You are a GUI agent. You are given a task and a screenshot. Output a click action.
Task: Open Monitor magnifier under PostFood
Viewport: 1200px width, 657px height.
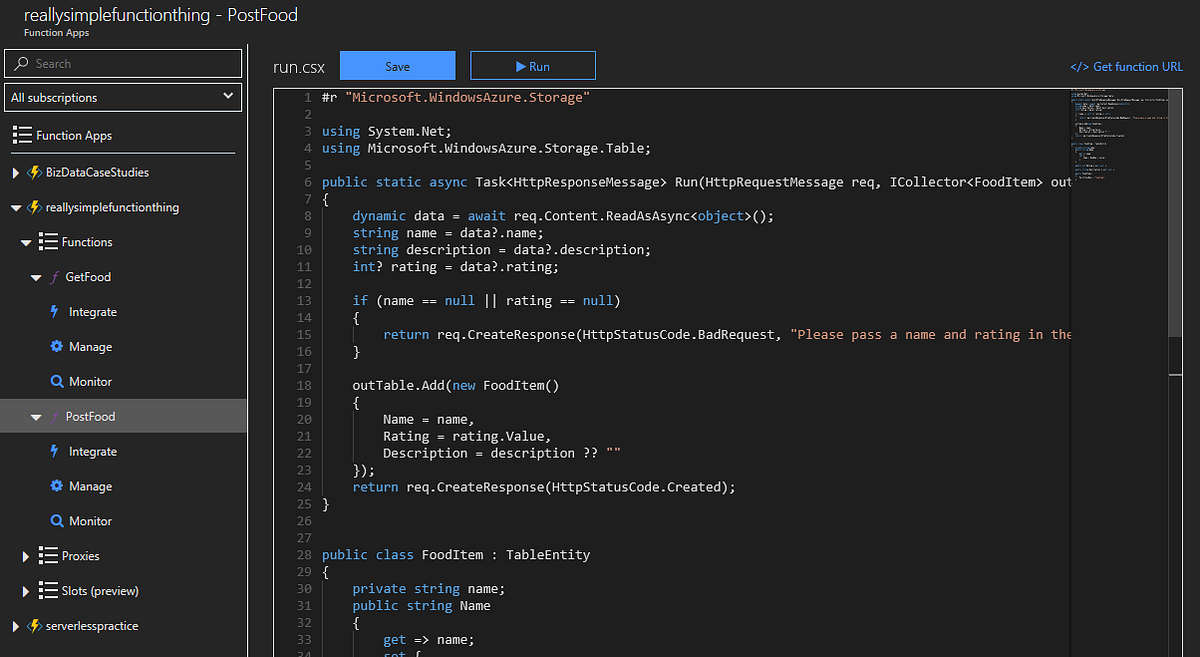[57, 521]
